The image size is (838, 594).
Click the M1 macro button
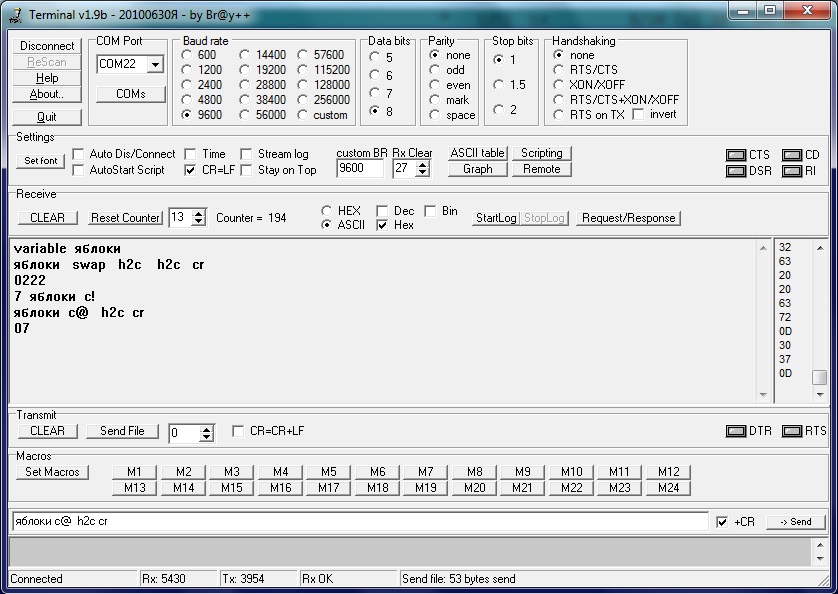[x=134, y=472]
